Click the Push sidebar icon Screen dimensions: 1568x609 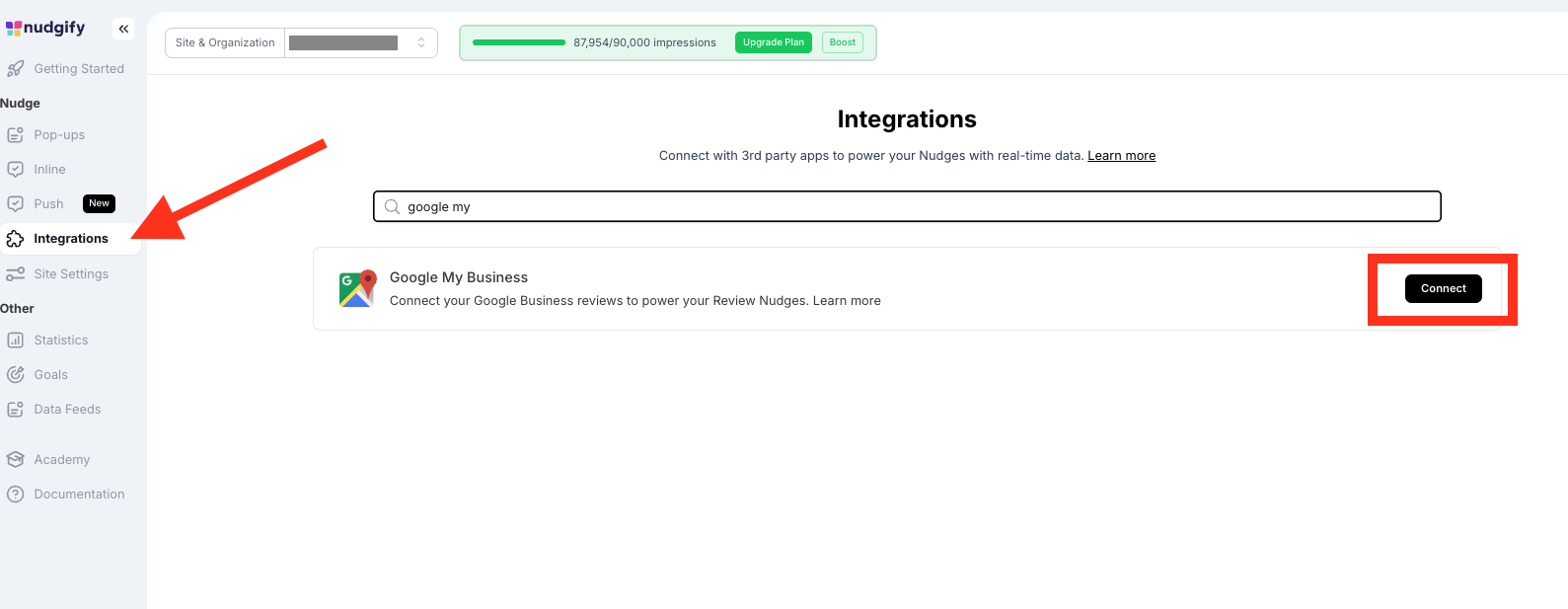pos(15,204)
